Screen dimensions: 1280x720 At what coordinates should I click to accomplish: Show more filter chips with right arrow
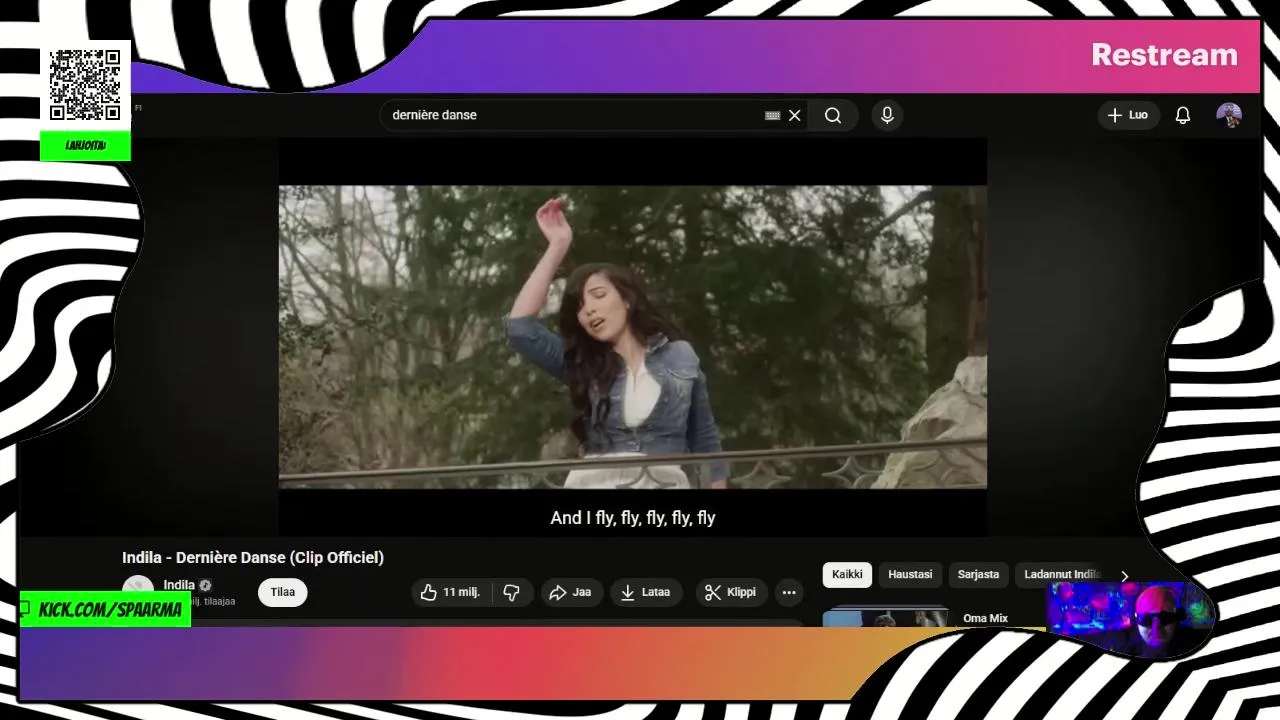coord(1124,576)
